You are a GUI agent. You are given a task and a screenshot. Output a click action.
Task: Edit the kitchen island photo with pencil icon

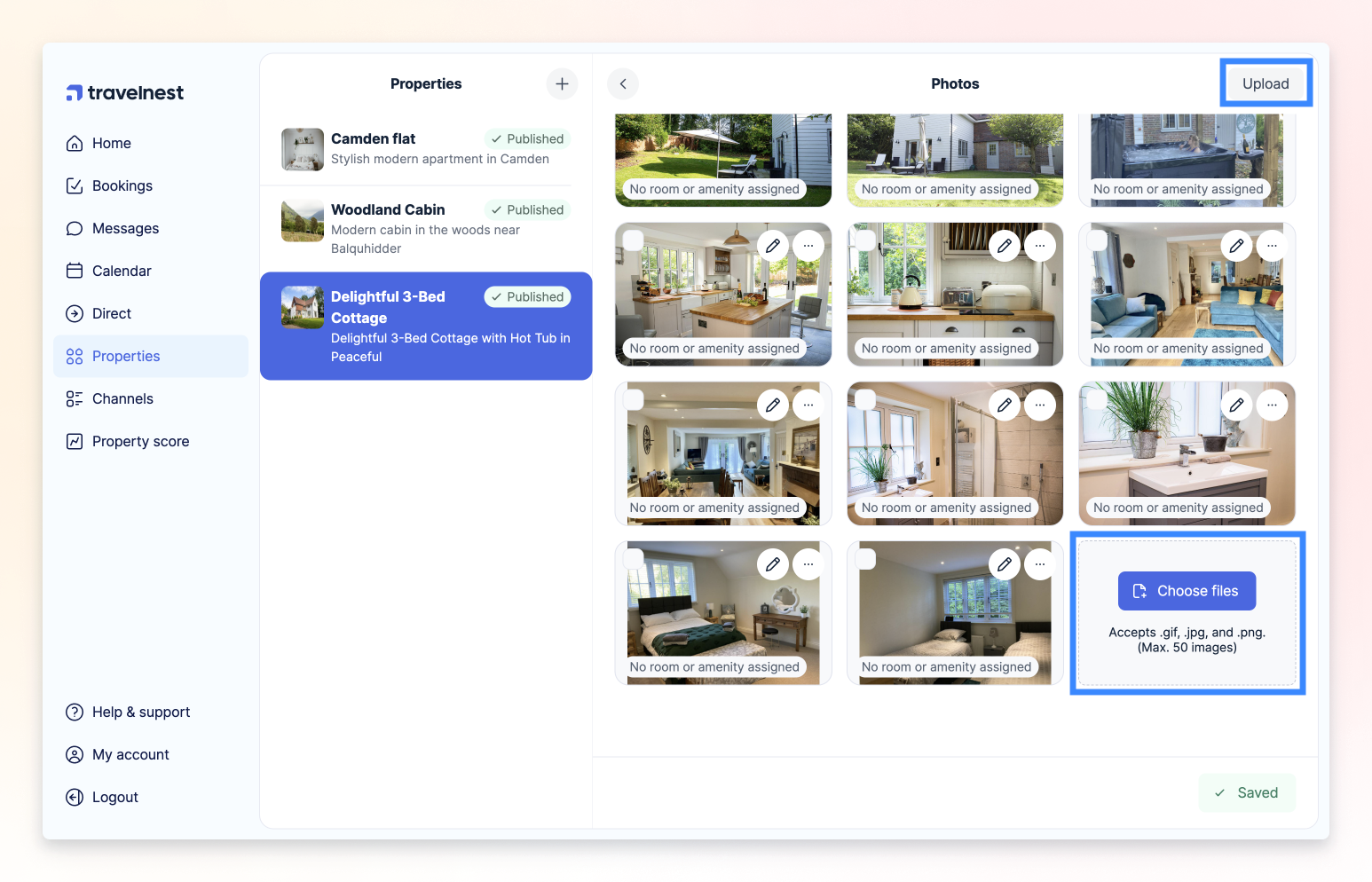[x=773, y=246]
